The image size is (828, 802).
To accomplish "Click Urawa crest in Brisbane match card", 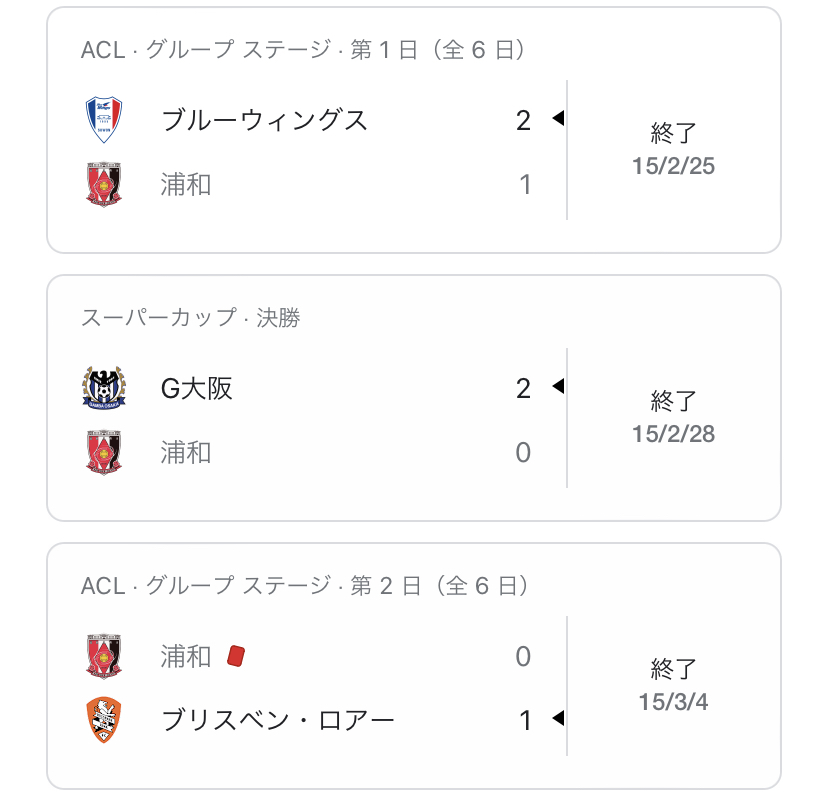I will pos(104,656).
